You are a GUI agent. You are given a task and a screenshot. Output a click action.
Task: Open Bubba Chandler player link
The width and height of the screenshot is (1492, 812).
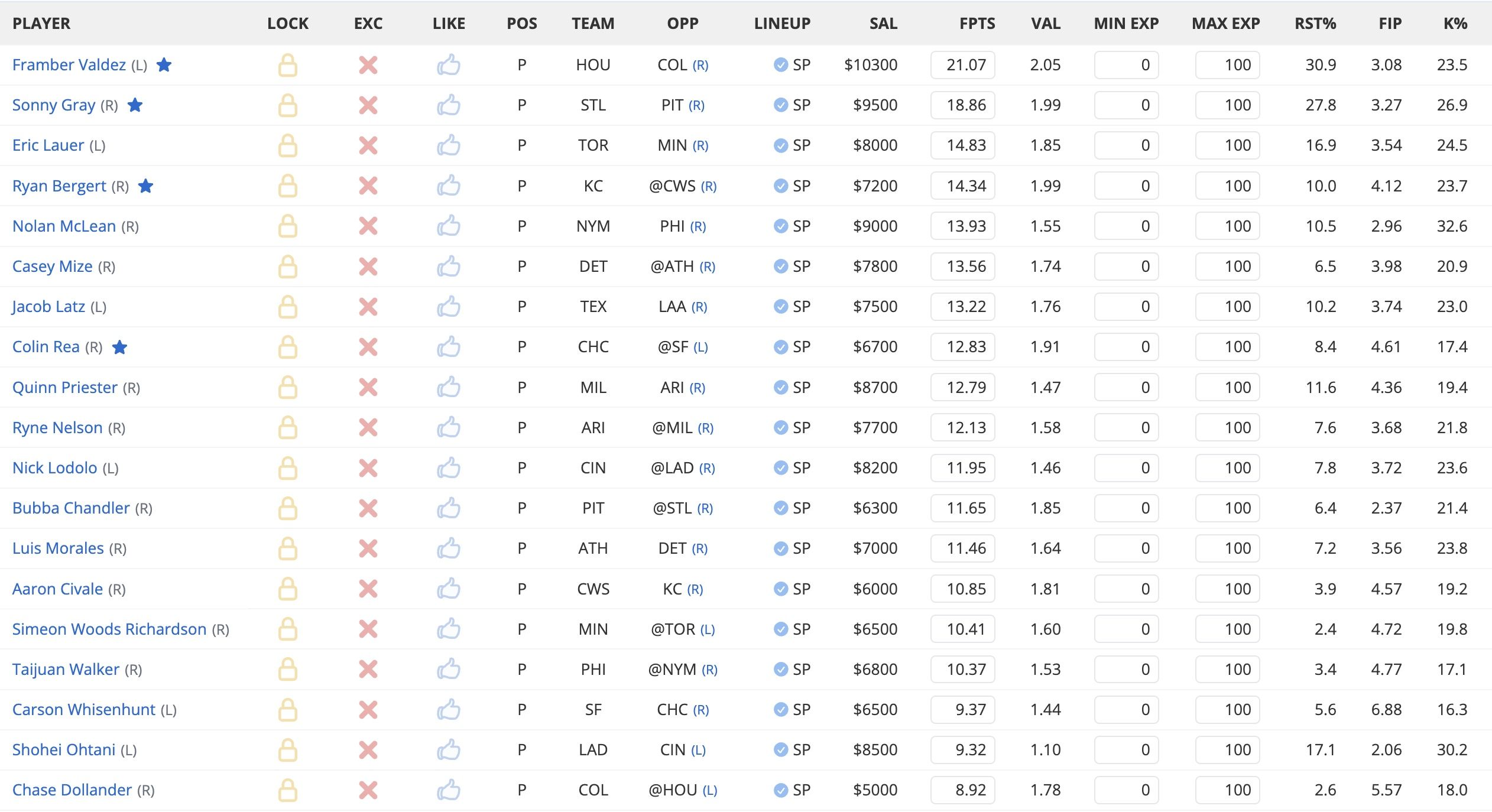[71, 508]
